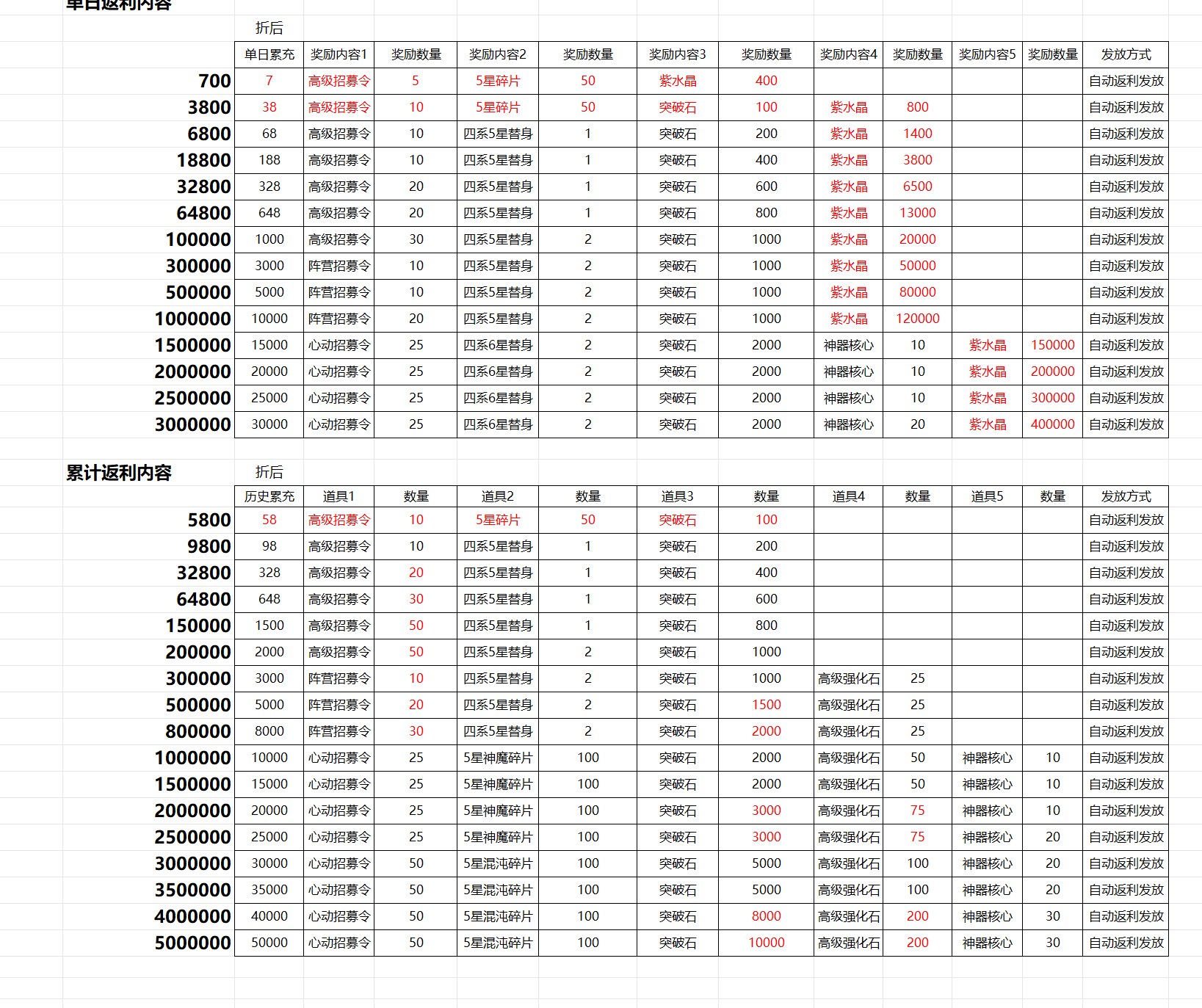Click the 历史累充 header cell
This screenshot has width=1202, height=1008.
pos(269,496)
